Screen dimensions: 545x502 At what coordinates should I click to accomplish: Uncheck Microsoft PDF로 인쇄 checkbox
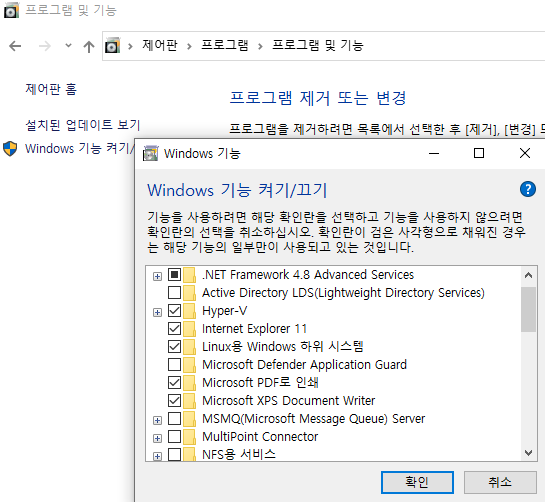pos(174,383)
